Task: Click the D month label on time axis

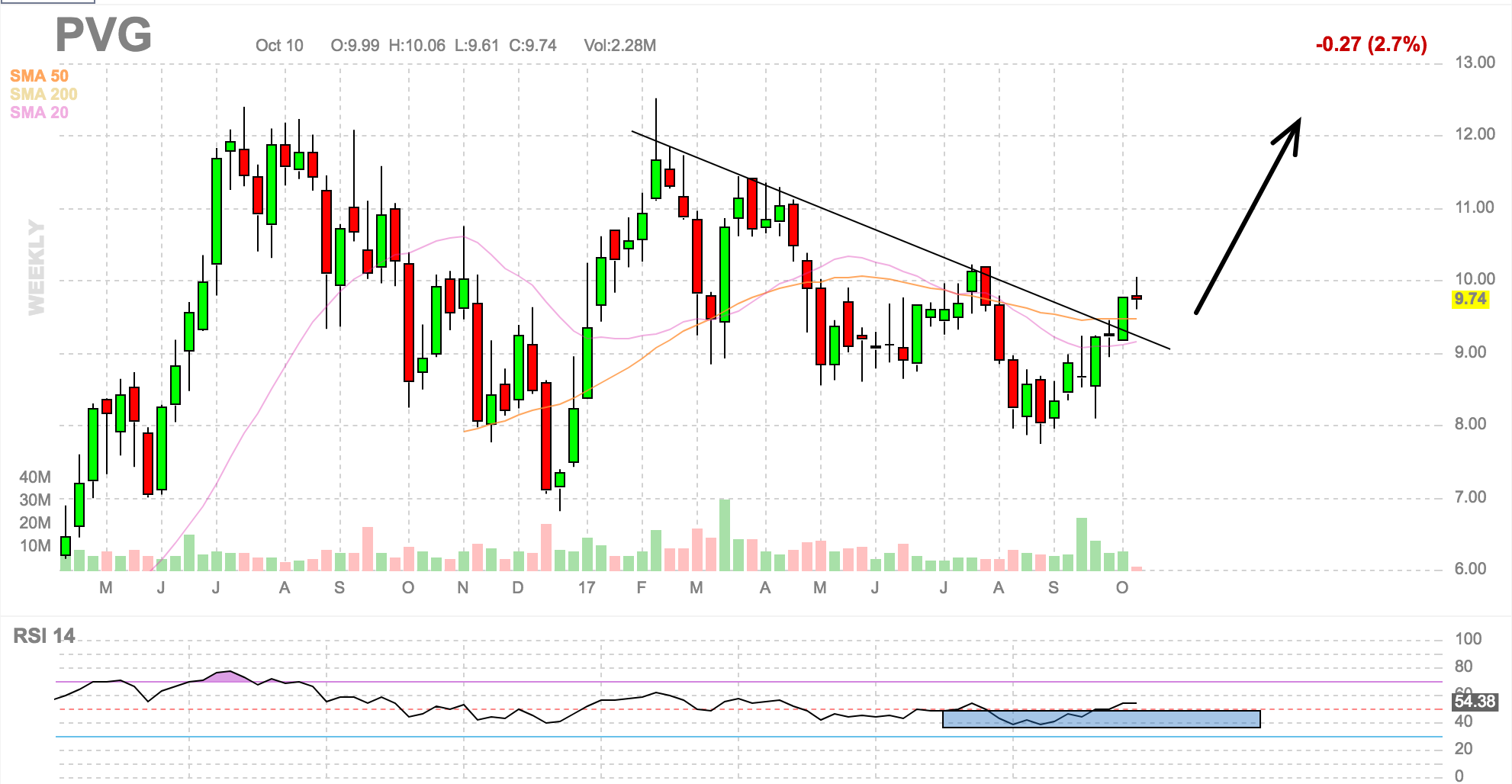Action: click(518, 588)
